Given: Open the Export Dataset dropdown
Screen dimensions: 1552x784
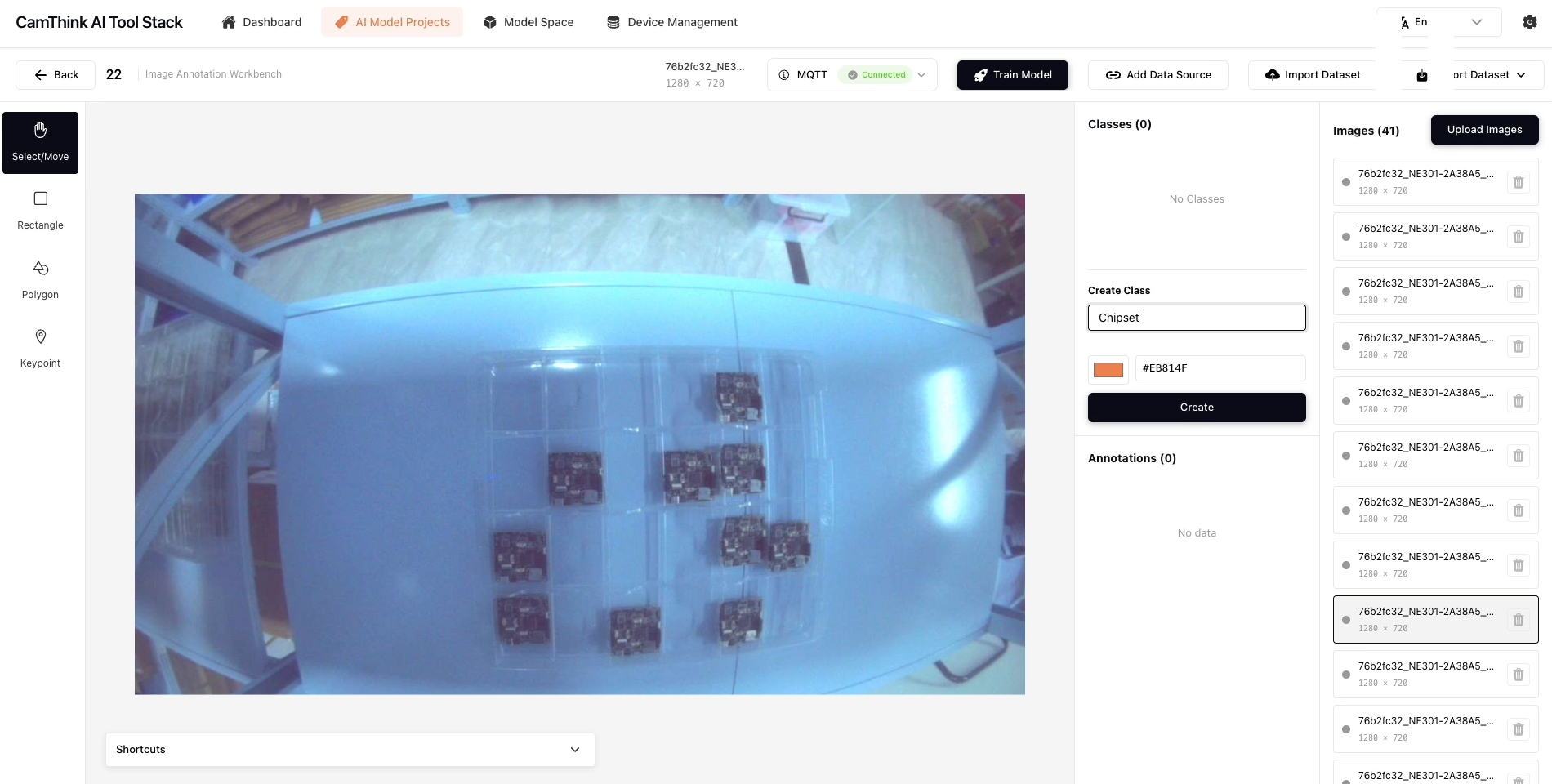Looking at the screenshot, I should pyautogui.click(x=1478, y=74).
